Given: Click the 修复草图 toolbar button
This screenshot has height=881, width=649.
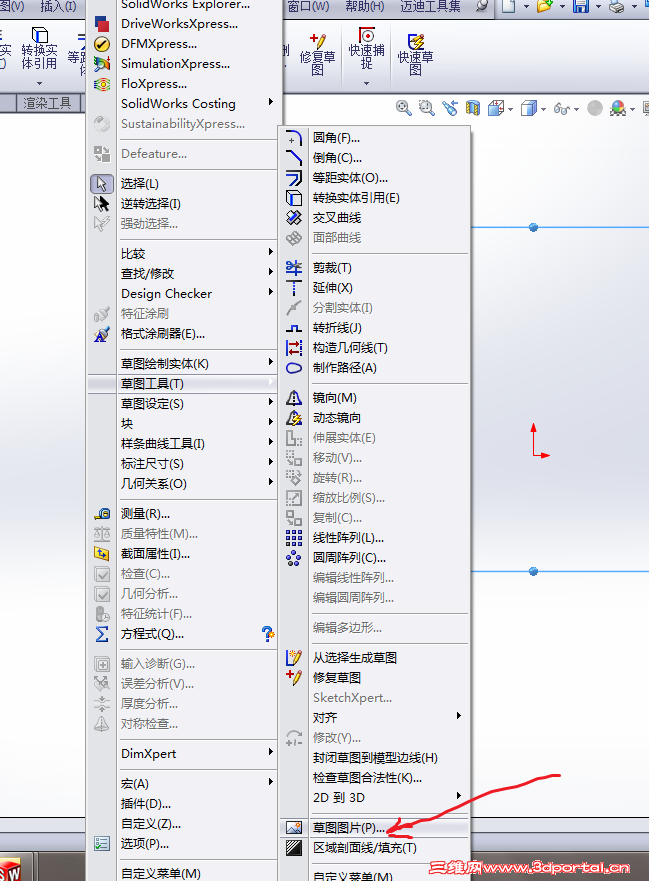Looking at the screenshot, I should 317,55.
